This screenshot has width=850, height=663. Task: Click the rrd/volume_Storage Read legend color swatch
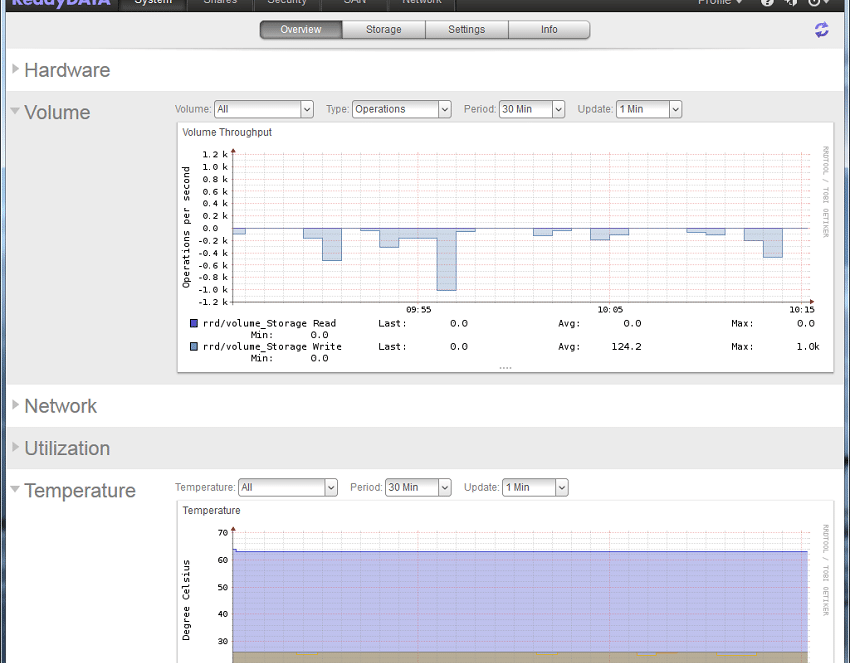(x=194, y=323)
